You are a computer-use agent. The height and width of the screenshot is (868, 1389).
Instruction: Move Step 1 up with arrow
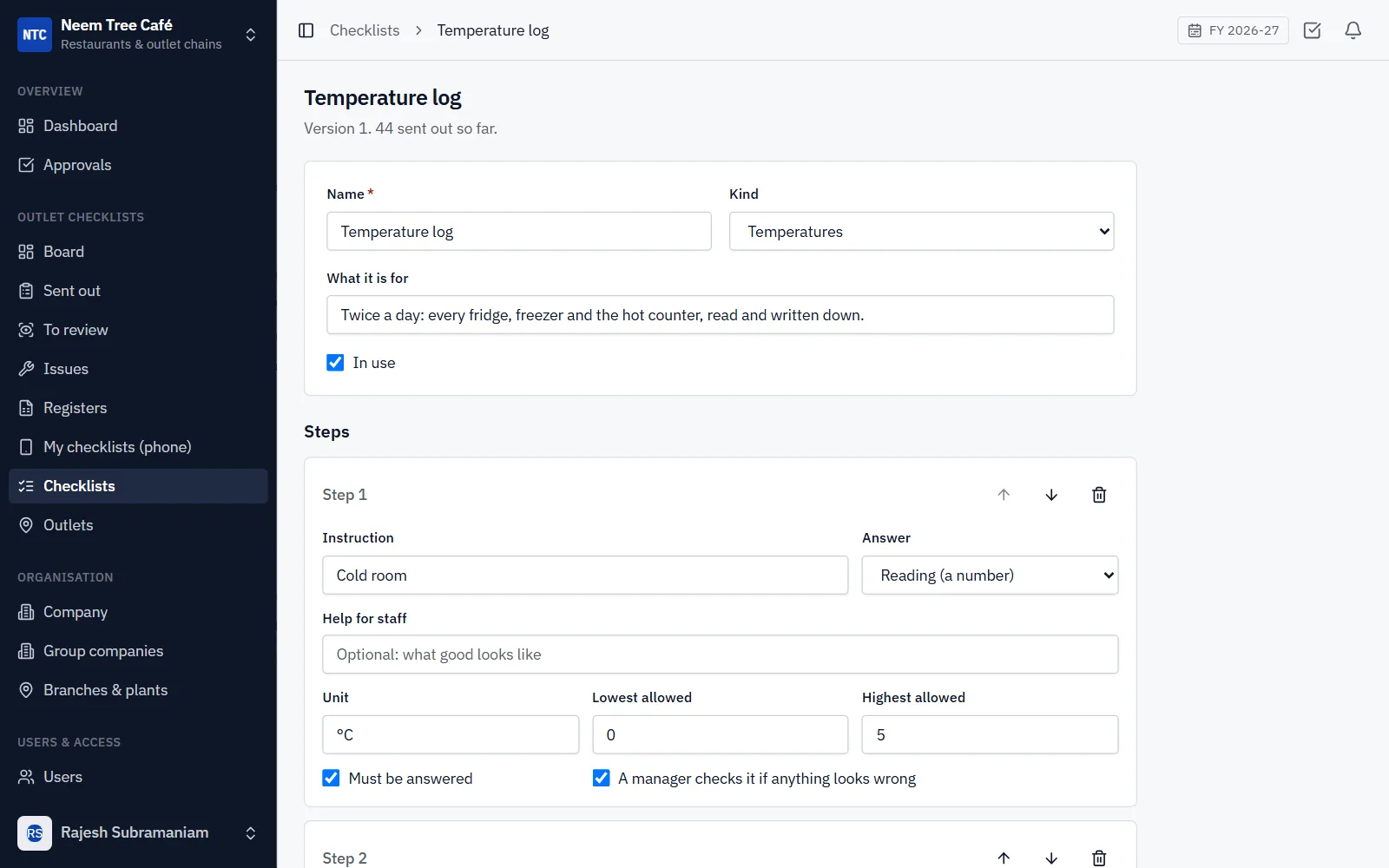(x=1004, y=495)
